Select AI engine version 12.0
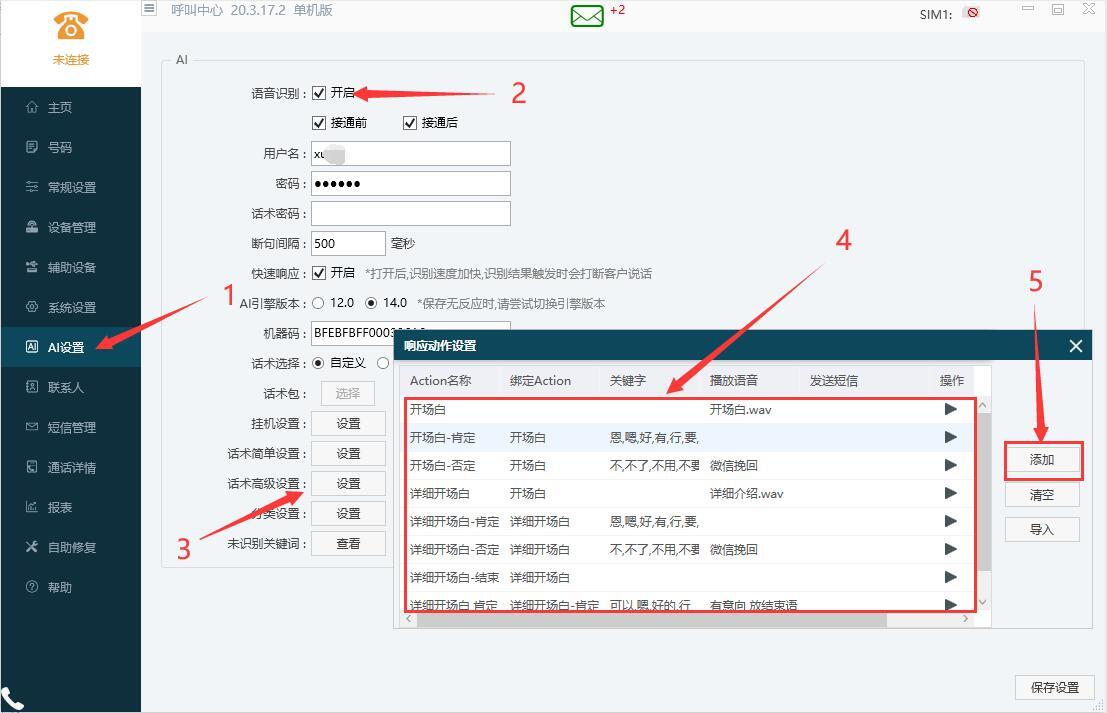1107x713 pixels. tap(318, 303)
